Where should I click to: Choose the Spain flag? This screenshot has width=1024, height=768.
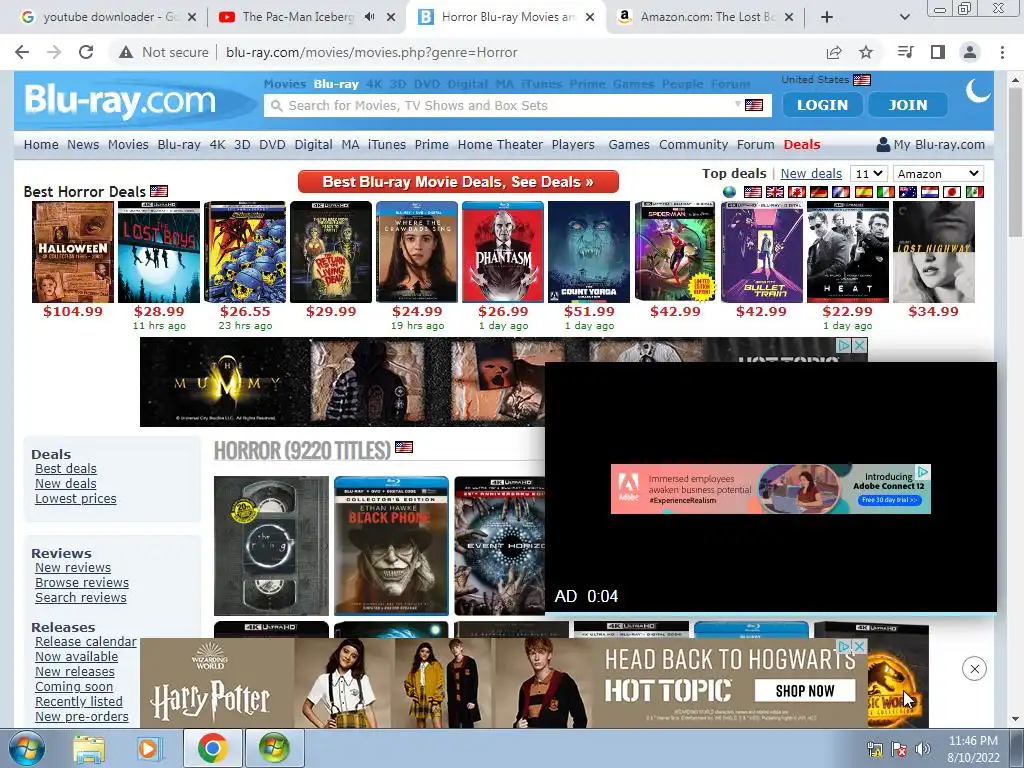pyautogui.click(x=863, y=192)
